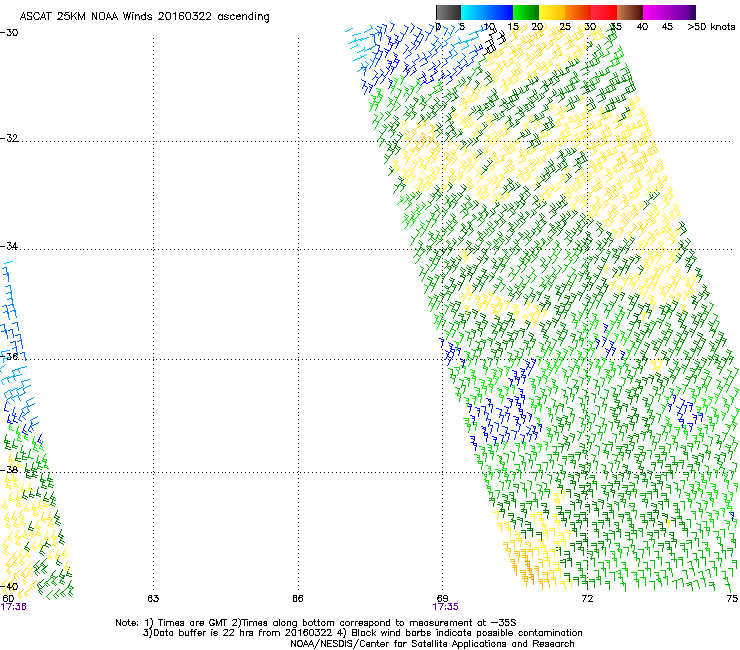Click the note line beginning 'Note: 1) Times are GMT'
This screenshot has height=650, width=740.
pyautogui.click(x=316, y=623)
